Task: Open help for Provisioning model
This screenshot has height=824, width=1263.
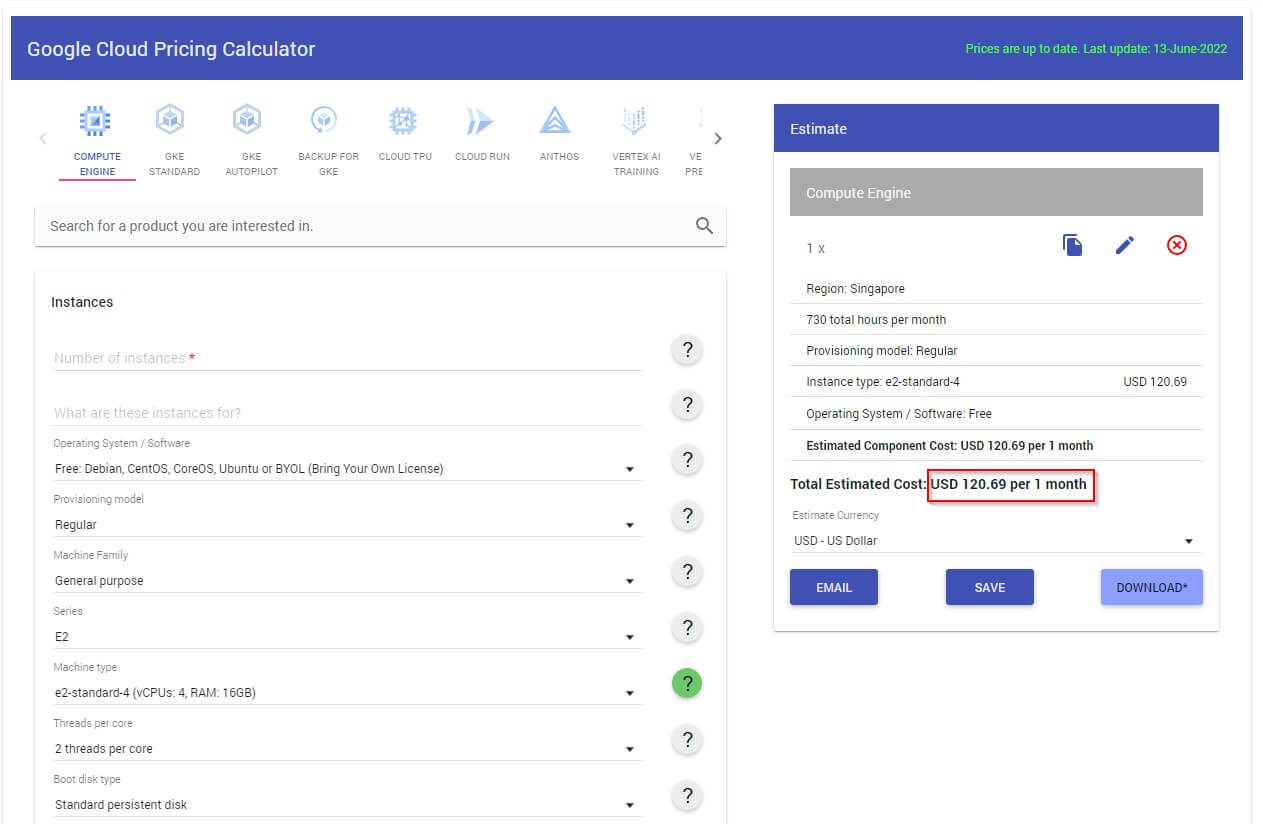Action: point(687,516)
